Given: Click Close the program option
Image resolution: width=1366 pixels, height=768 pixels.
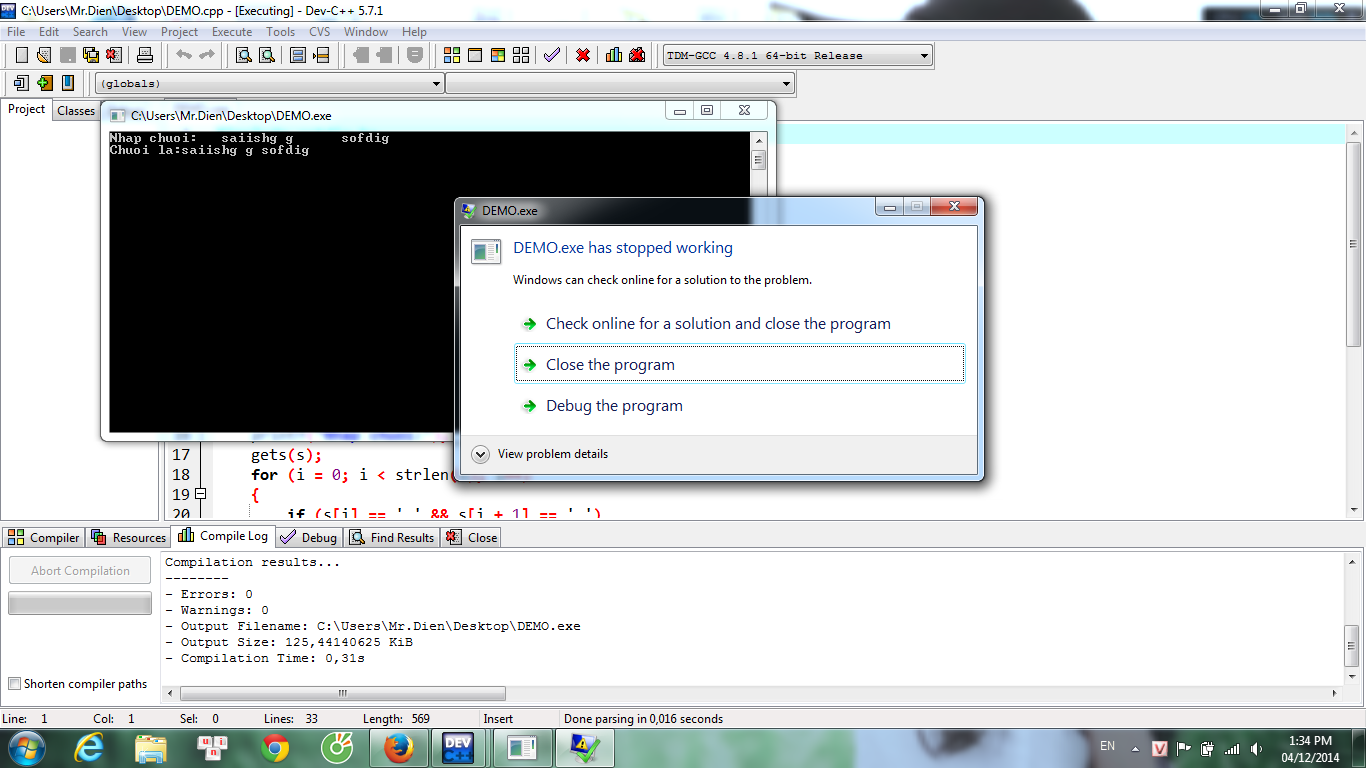Looking at the screenshot, I should 739,365.
